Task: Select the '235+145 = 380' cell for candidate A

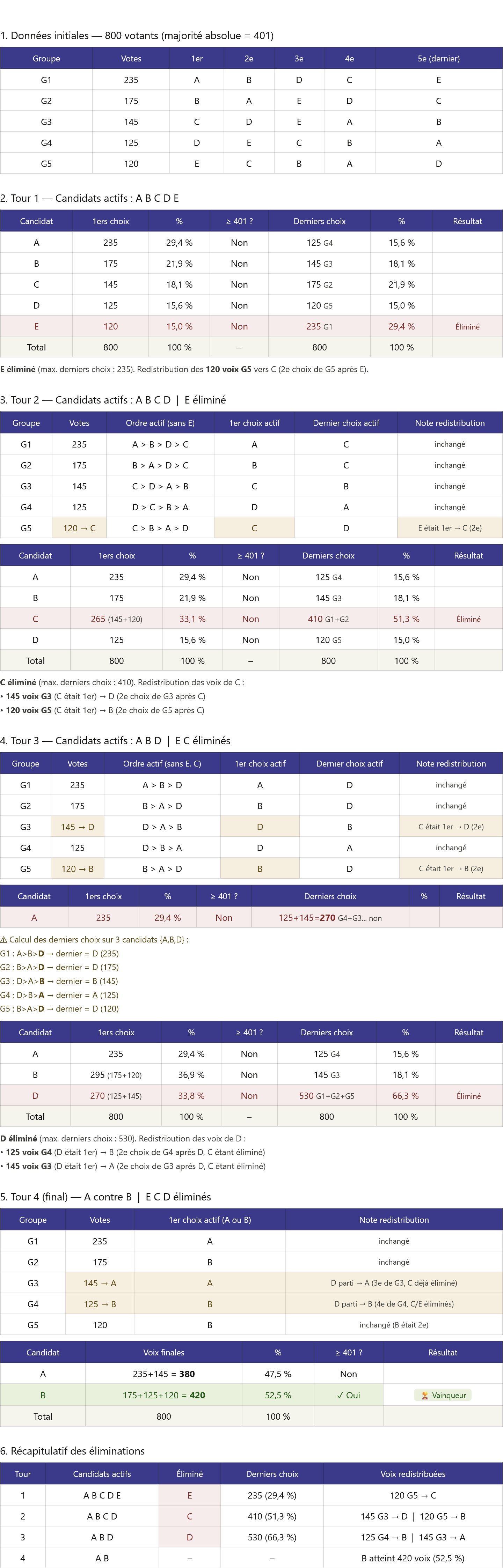Action: tap(164, 1374)
